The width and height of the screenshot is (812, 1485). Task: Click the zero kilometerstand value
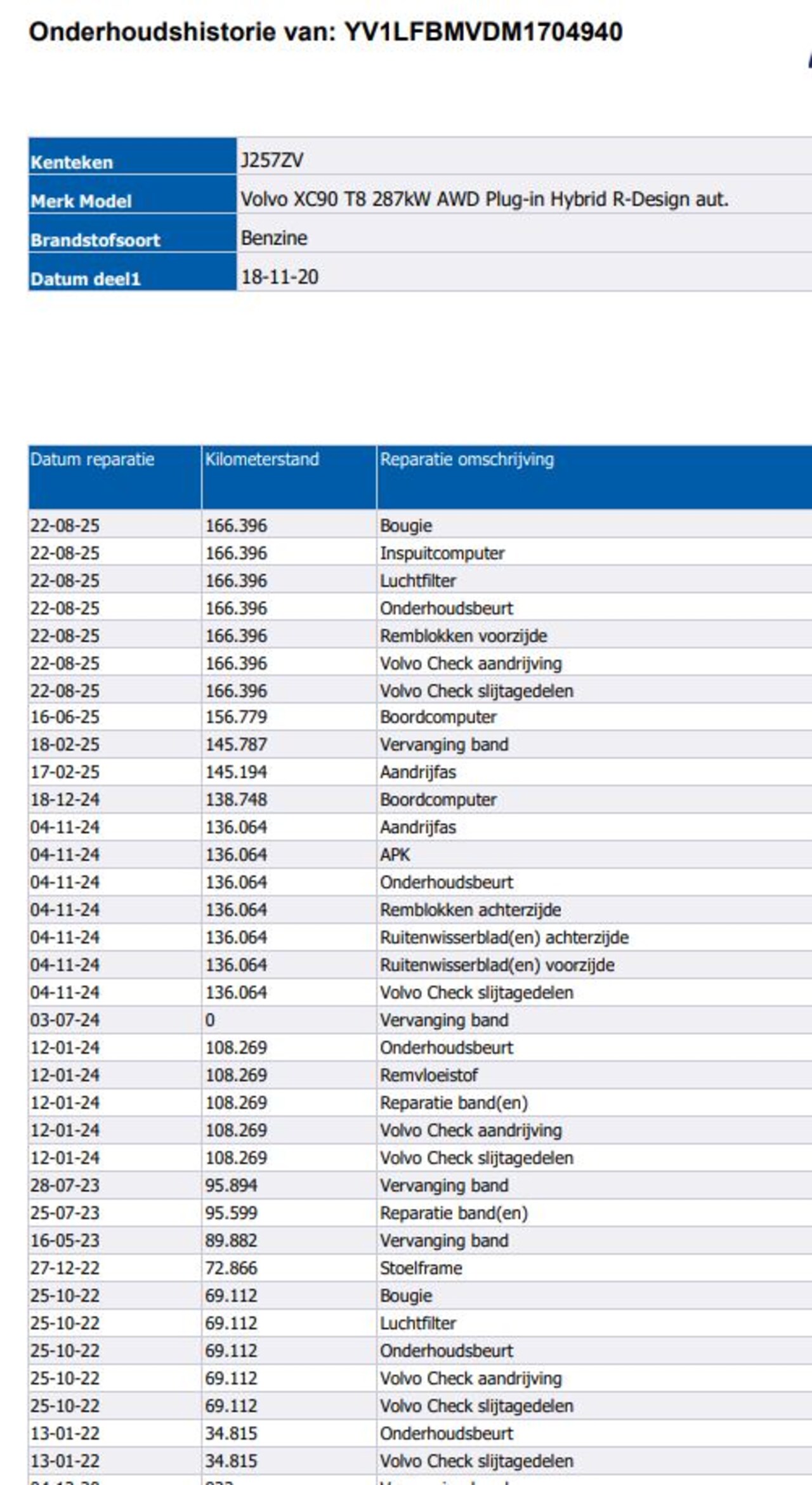tap(210, 1020)
